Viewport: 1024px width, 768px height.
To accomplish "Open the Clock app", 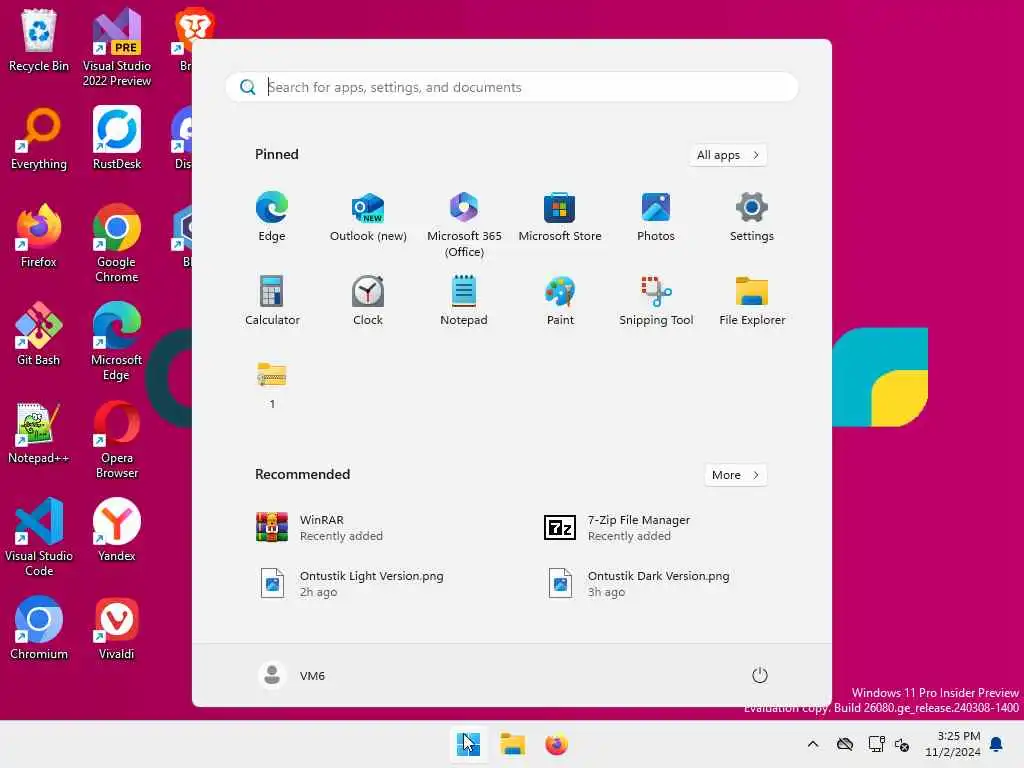I will point(368,300).
